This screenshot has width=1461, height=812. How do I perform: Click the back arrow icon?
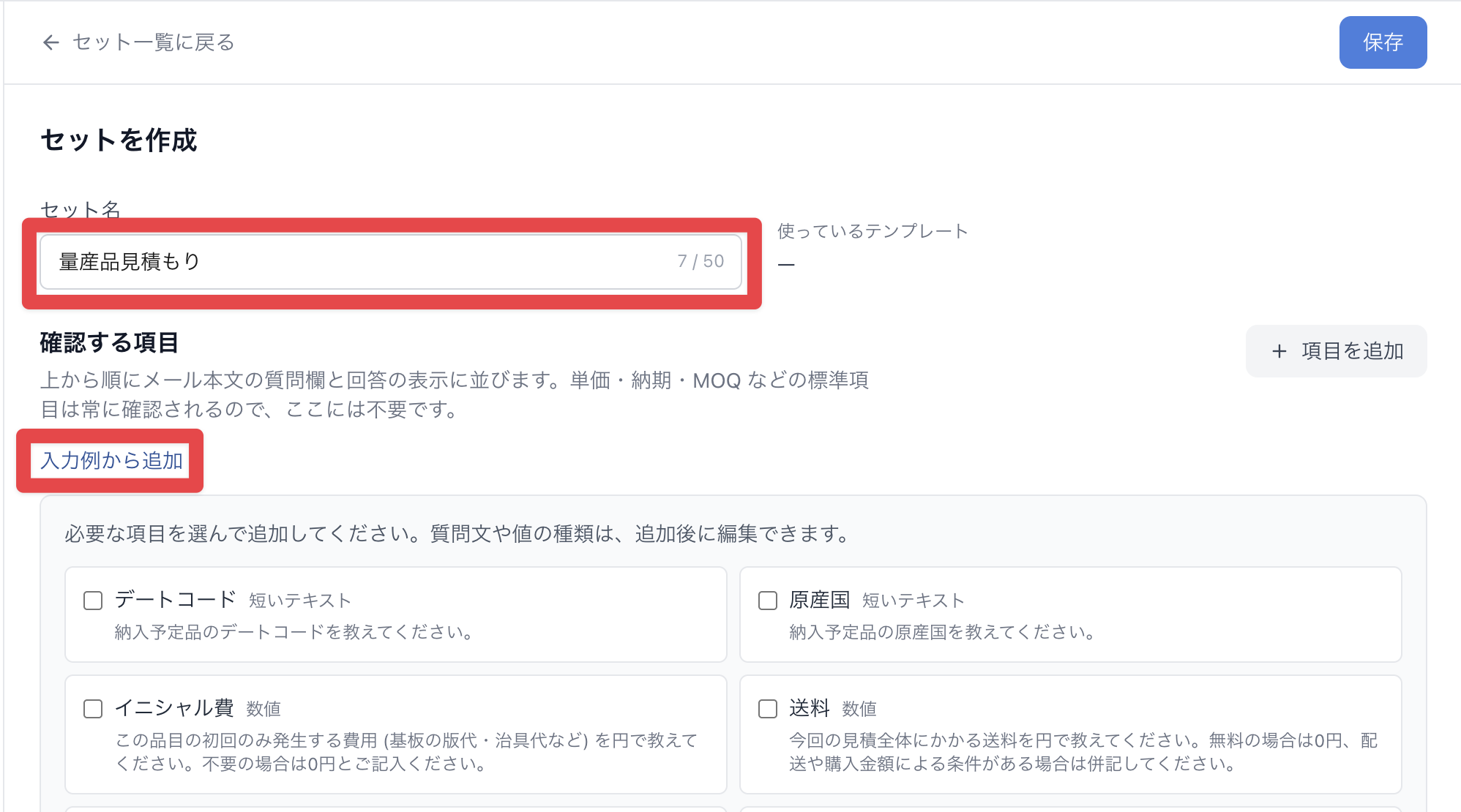(x=51, y=42)
